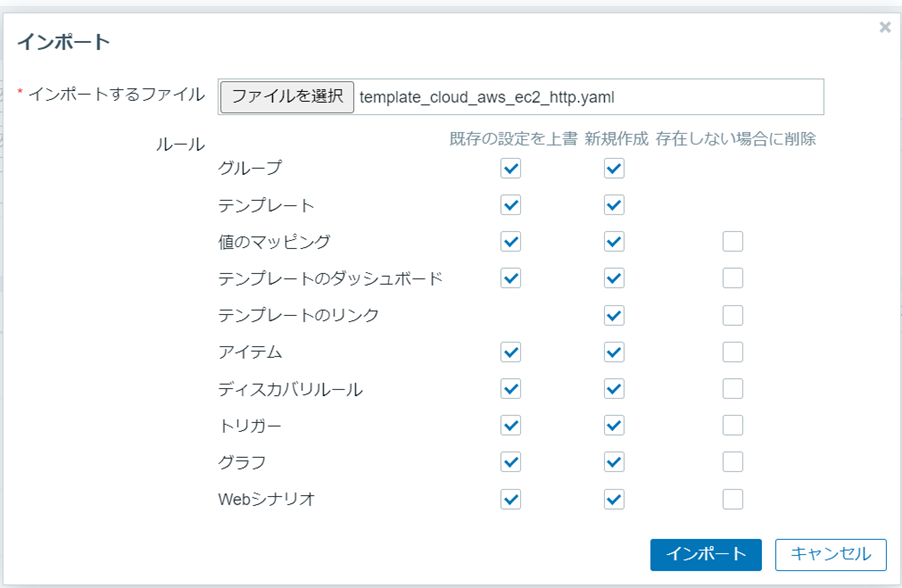The height and width of the screenshot is (588, 902).
Task: Enable グラフ delete missing checkbox
Action: point(733,462)
